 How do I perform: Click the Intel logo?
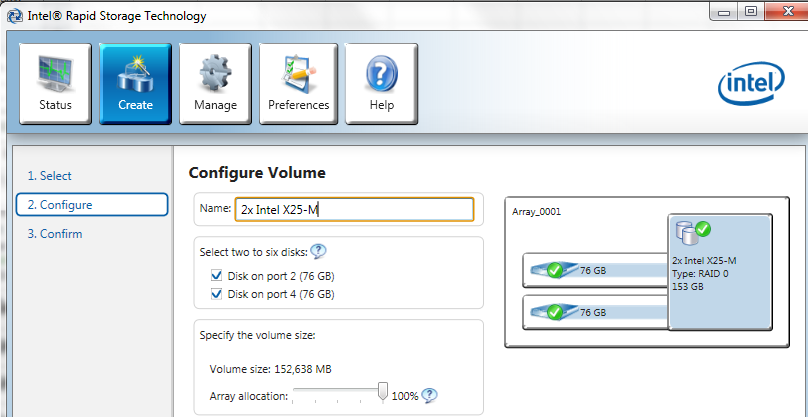751,86
